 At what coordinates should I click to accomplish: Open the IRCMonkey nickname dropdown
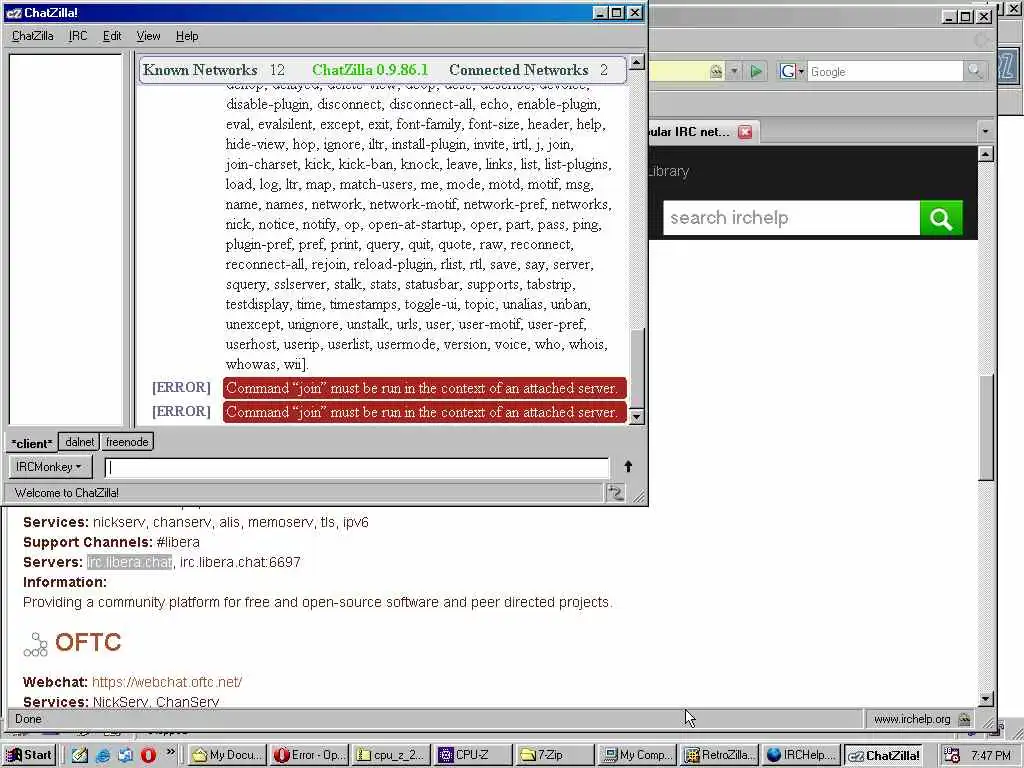pyautogui.click(x=50, y=467)
